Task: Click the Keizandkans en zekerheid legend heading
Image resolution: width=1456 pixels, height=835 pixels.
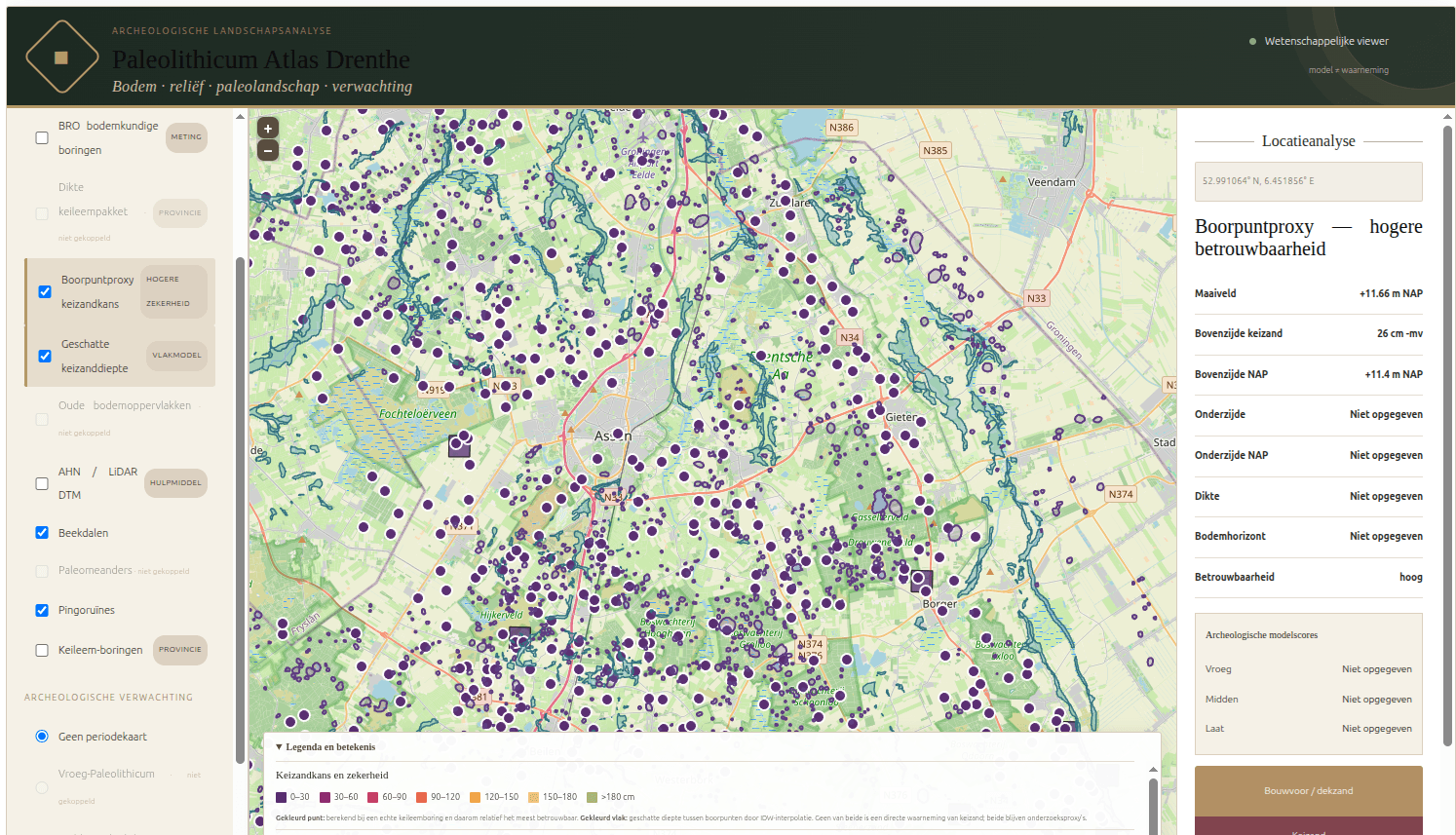Action: 332,776
